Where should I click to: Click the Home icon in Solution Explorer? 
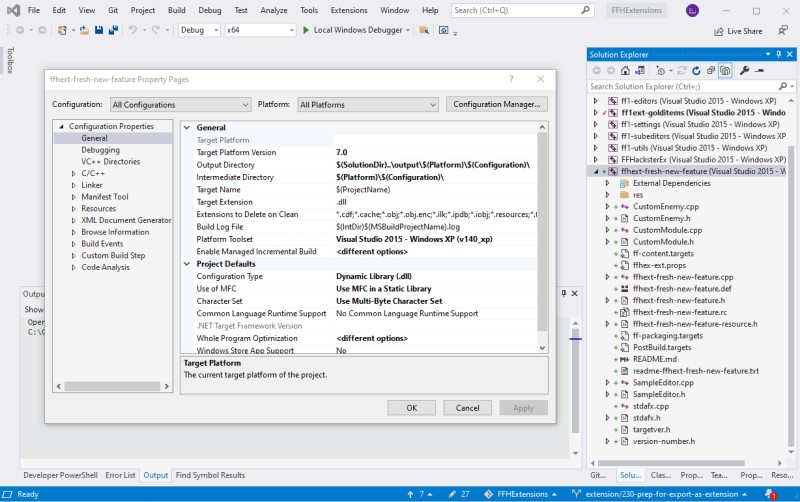tap(625, 70)
